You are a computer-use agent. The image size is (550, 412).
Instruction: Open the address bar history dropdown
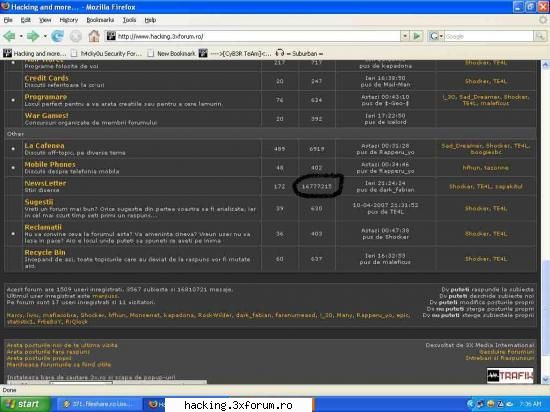405,36
